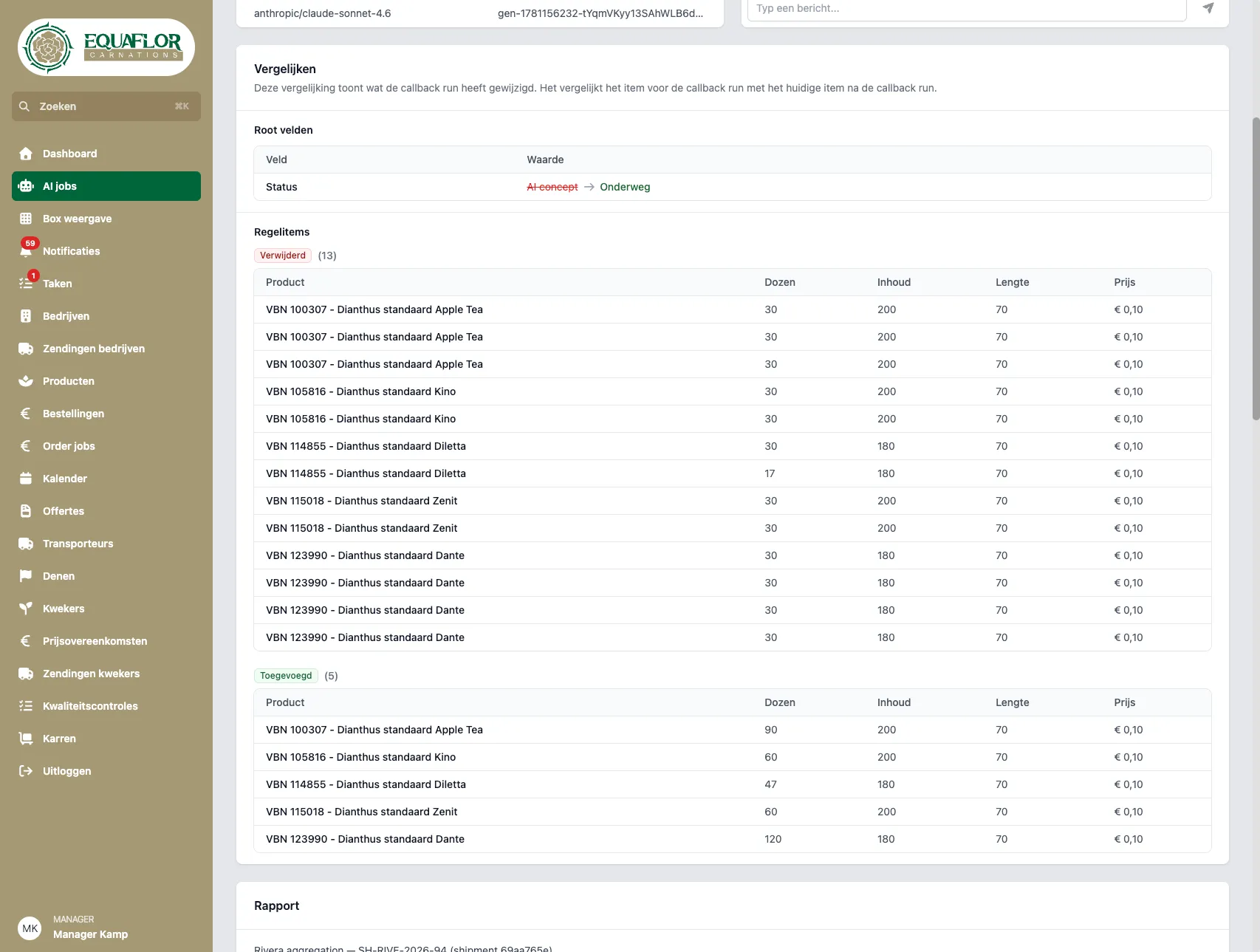Click the Manager Kamp profile name
The image size is (1260, 952).
coord(90,934)
